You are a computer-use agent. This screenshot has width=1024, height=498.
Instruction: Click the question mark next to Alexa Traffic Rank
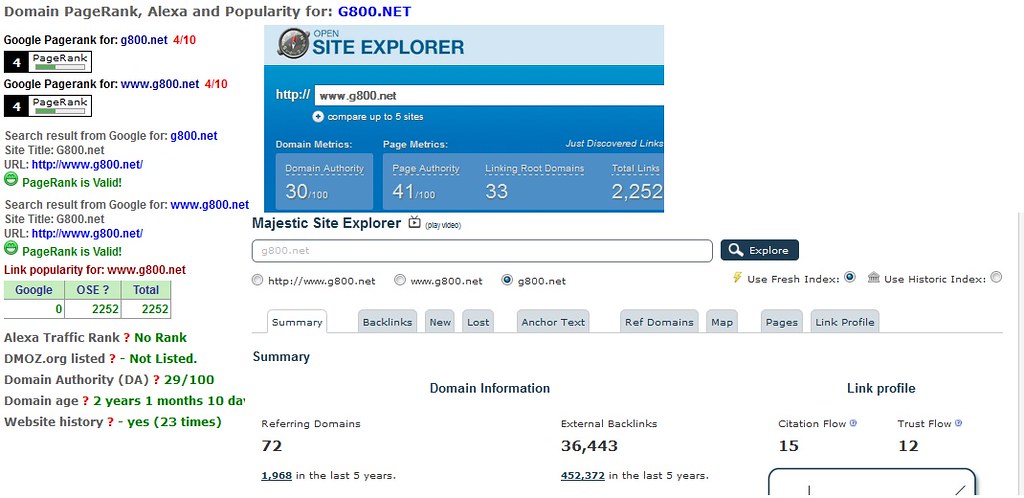pos(127,338)
